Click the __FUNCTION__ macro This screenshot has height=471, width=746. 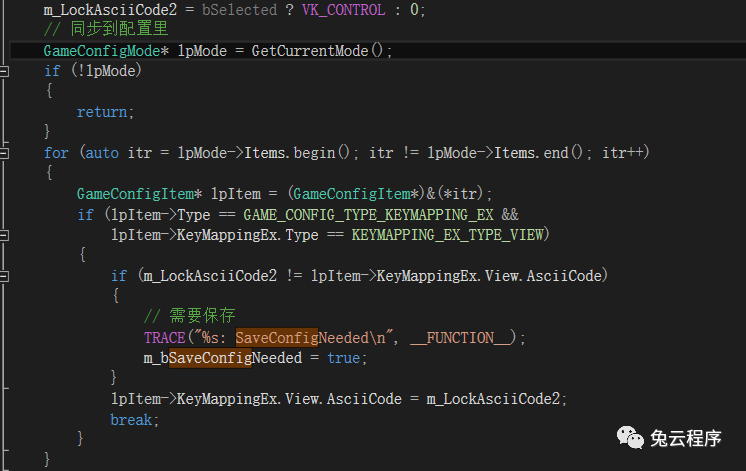pos(460,337)
